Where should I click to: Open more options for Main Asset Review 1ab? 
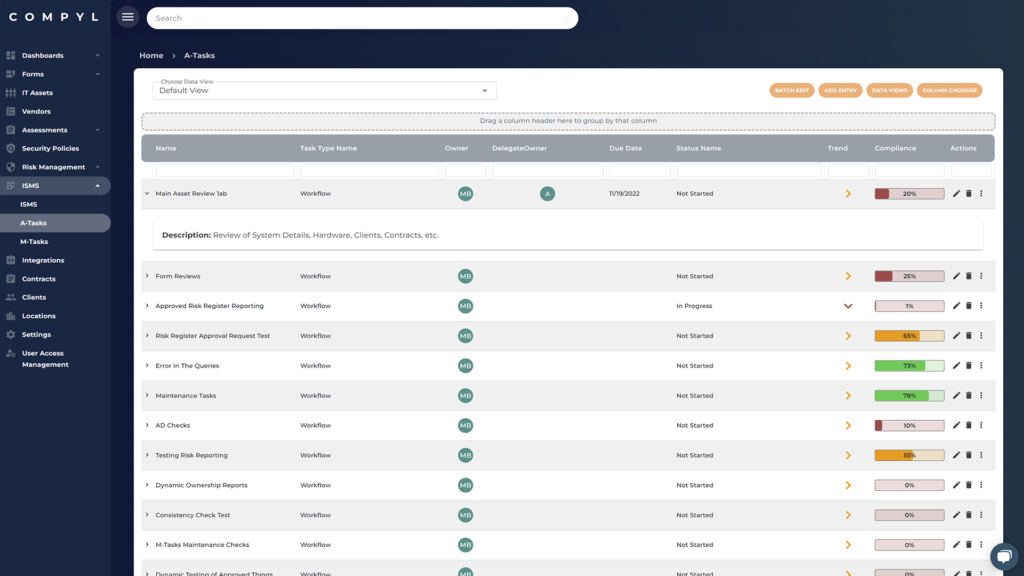pyautogui.click(x=981, y=193)
